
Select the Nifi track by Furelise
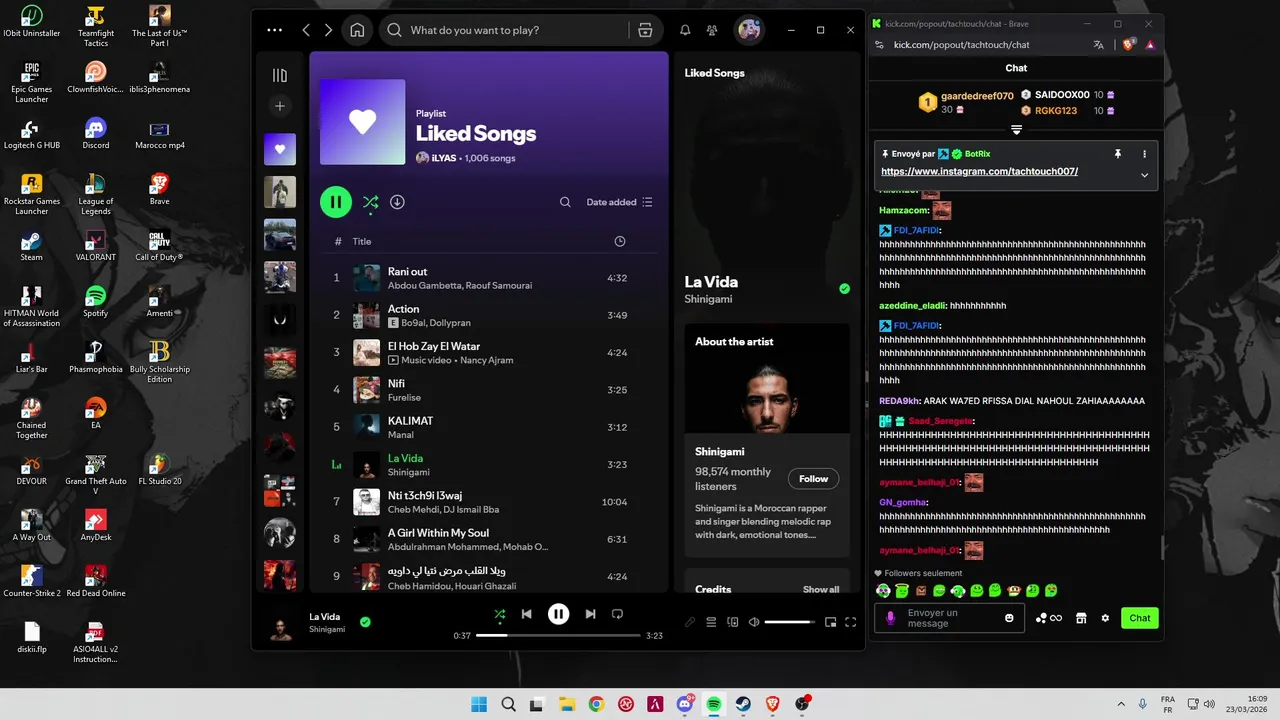click(x=488, y=390)
